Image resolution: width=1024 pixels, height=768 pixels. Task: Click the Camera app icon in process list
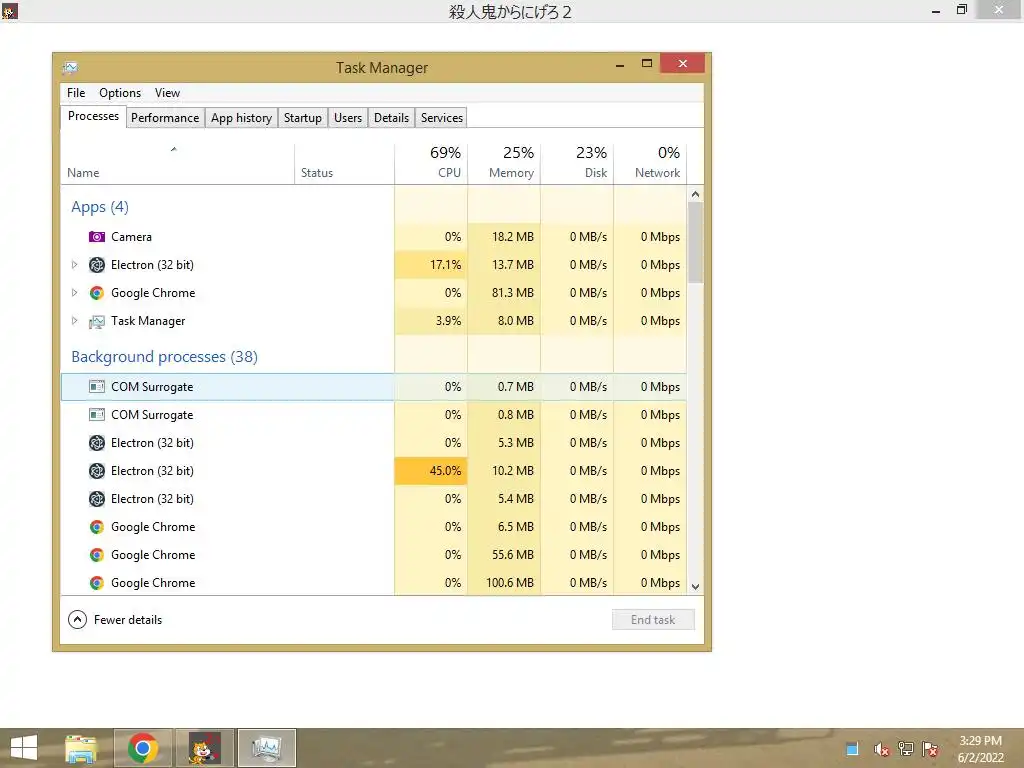(97, 236)
